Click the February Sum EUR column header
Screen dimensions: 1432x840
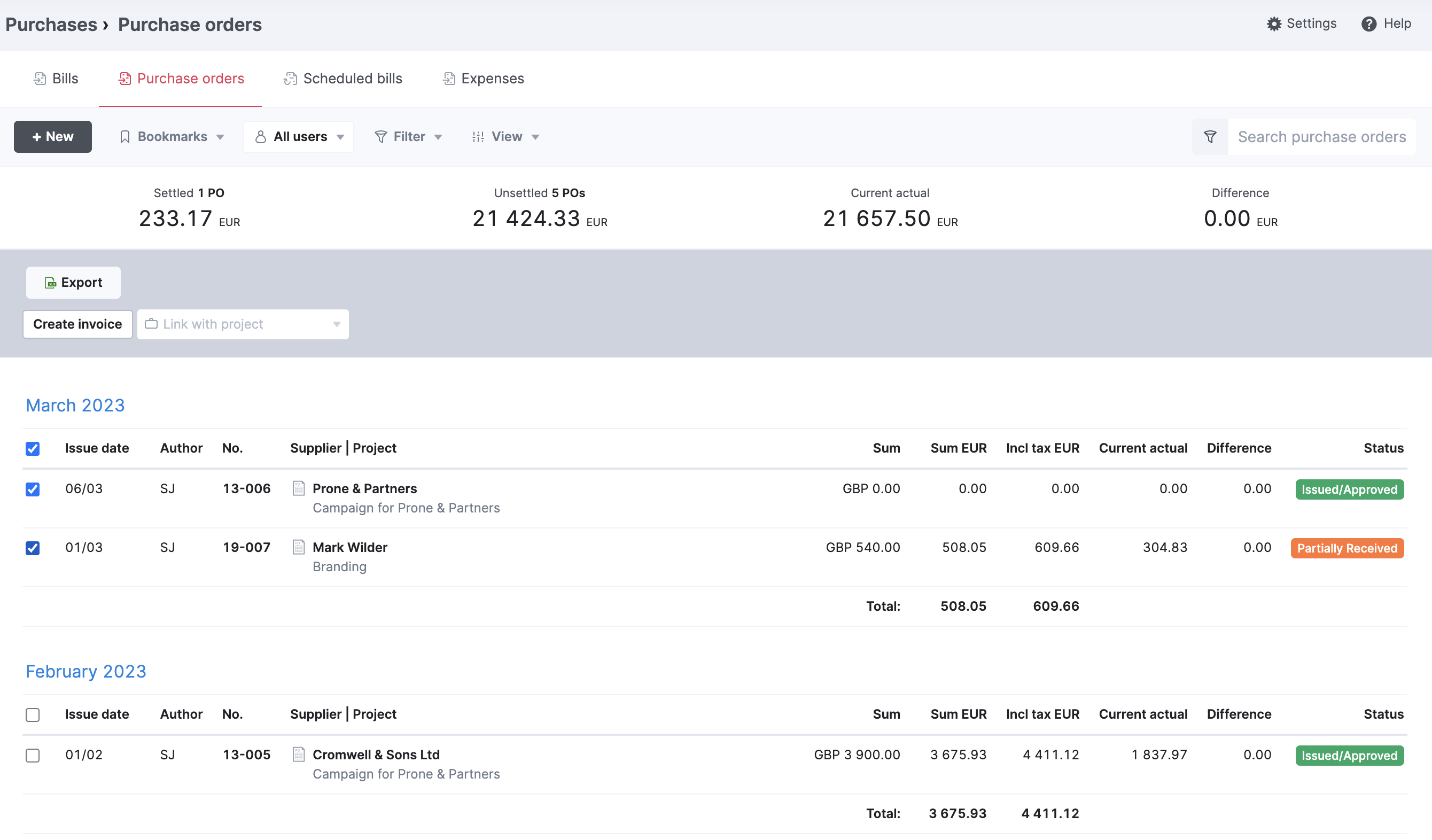[958, 714]
